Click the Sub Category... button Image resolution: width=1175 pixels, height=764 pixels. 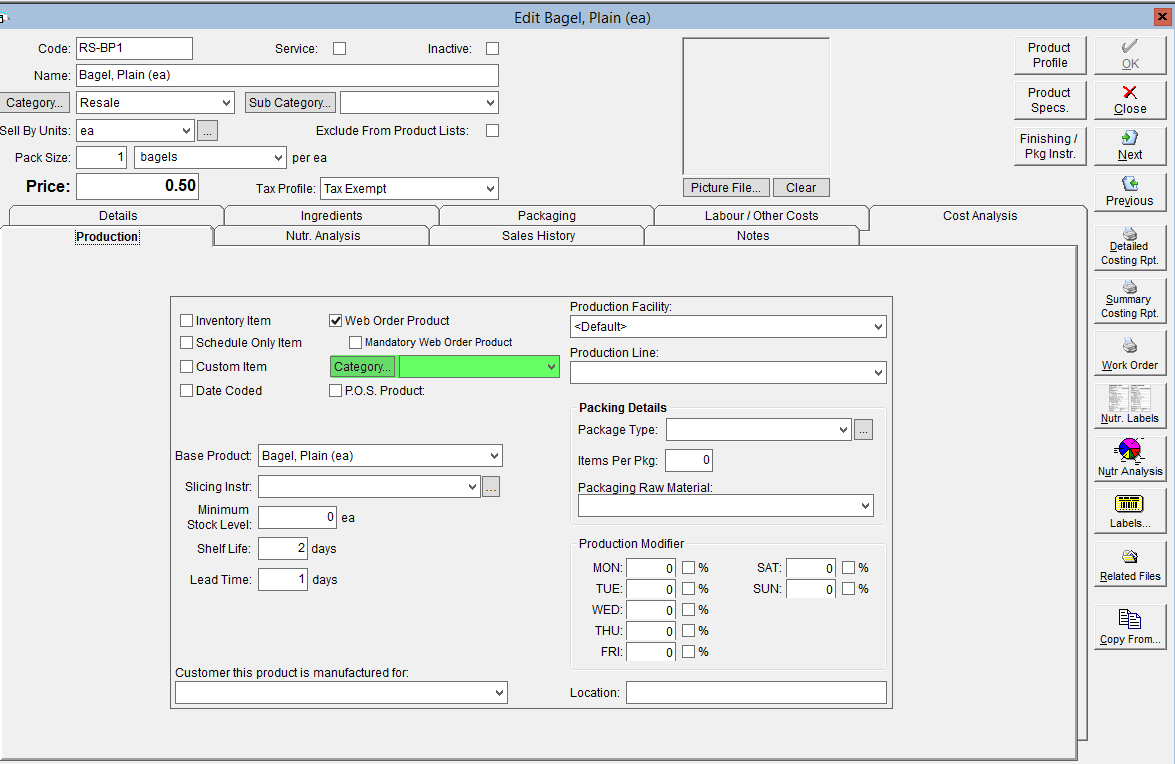pyautogui.click(x=290, y=103)
